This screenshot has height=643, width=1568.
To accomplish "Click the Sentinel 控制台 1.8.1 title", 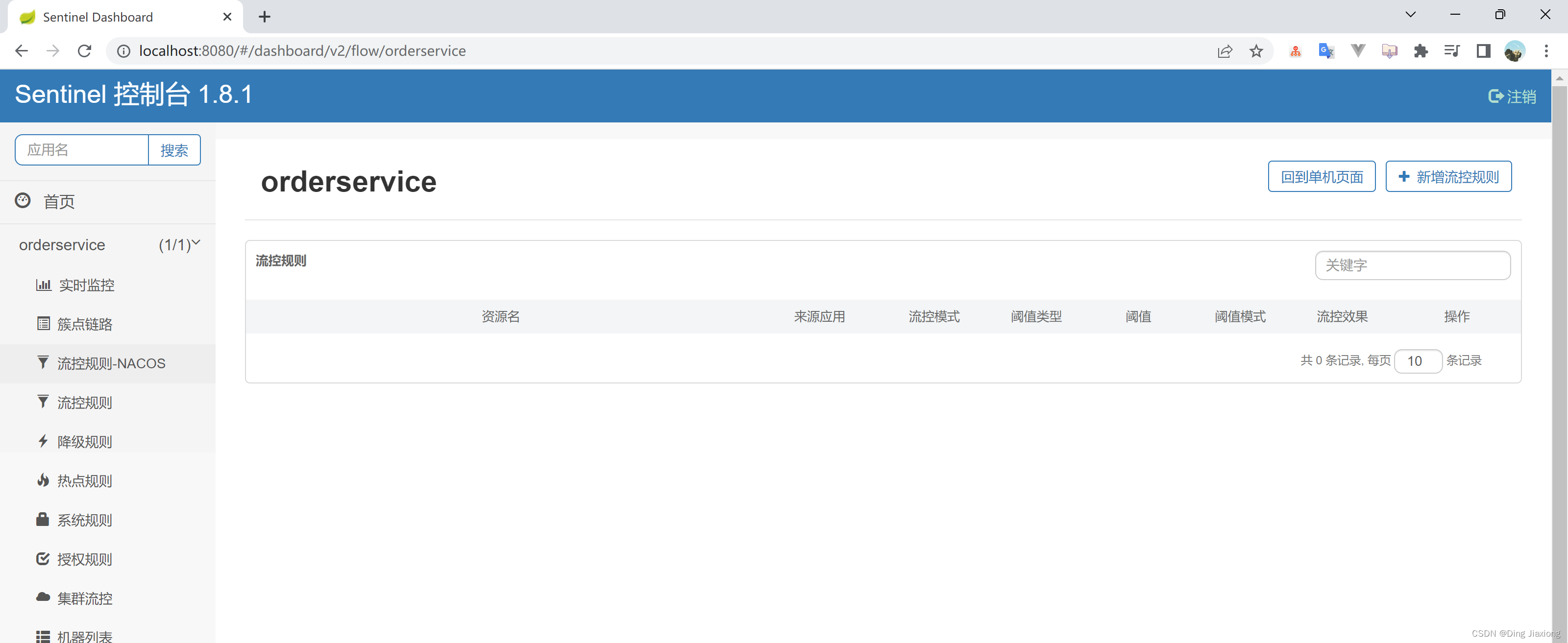I will click(133, 95).
